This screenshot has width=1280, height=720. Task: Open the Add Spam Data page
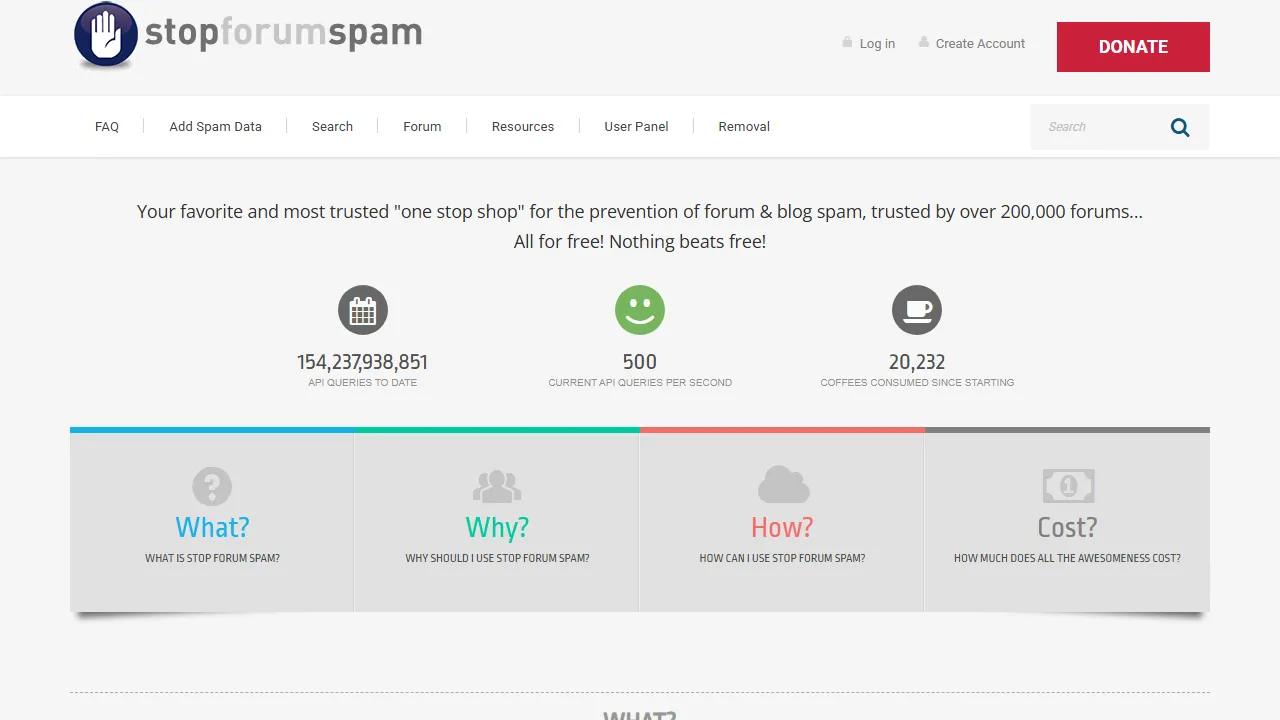click(215, 126)
